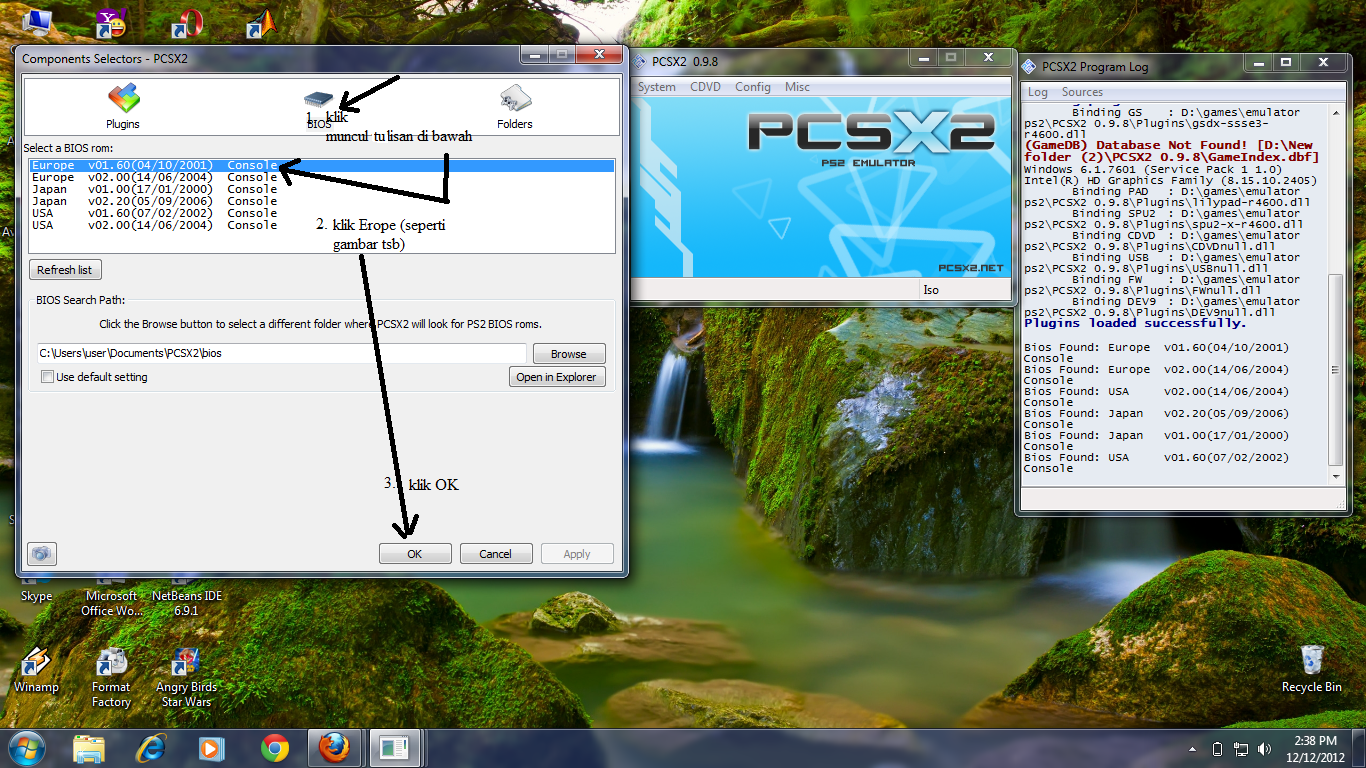The width and height of the screenshot is (1366, 768).
Task: Click 'Plugins loaded successfully.' log line
Action: 1135,323
